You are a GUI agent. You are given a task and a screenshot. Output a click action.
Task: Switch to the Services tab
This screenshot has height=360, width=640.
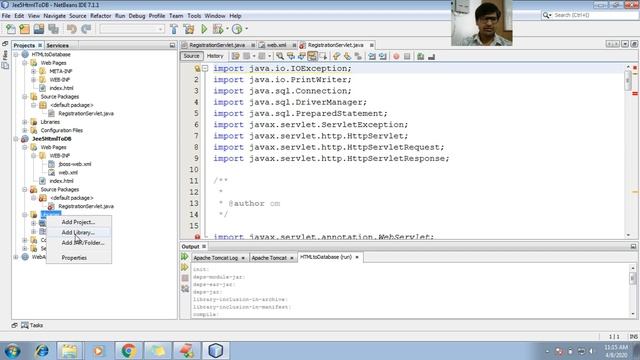(x=57, y=45)
